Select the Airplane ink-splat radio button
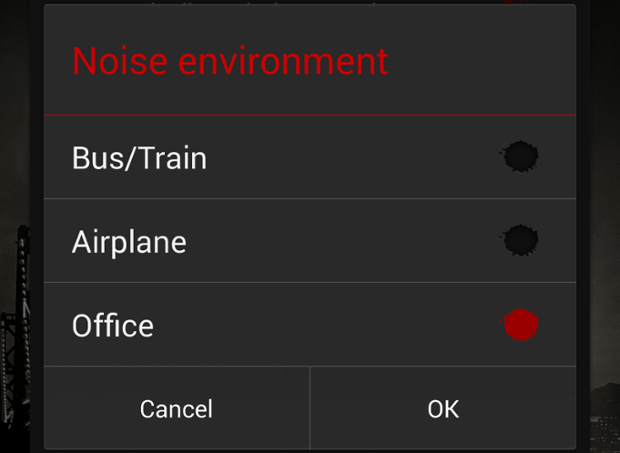The width and height of the screenshot is (620, 453). pyautogui.click(x=520, y=240)
